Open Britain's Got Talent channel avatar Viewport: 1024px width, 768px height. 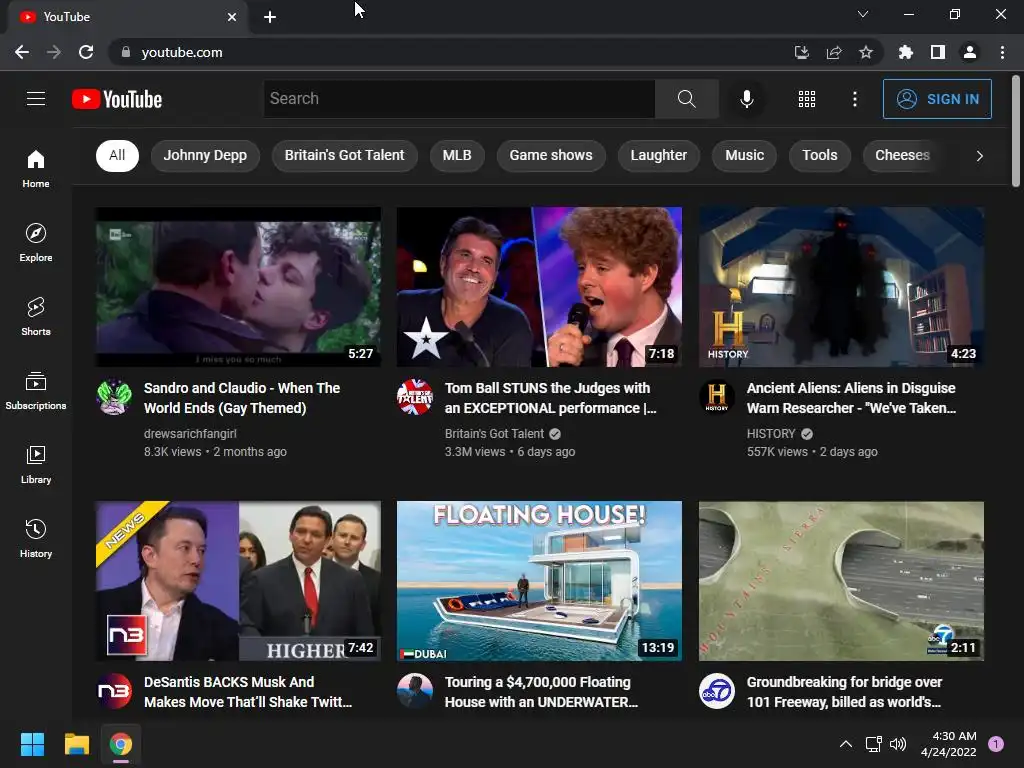(415, 396)
